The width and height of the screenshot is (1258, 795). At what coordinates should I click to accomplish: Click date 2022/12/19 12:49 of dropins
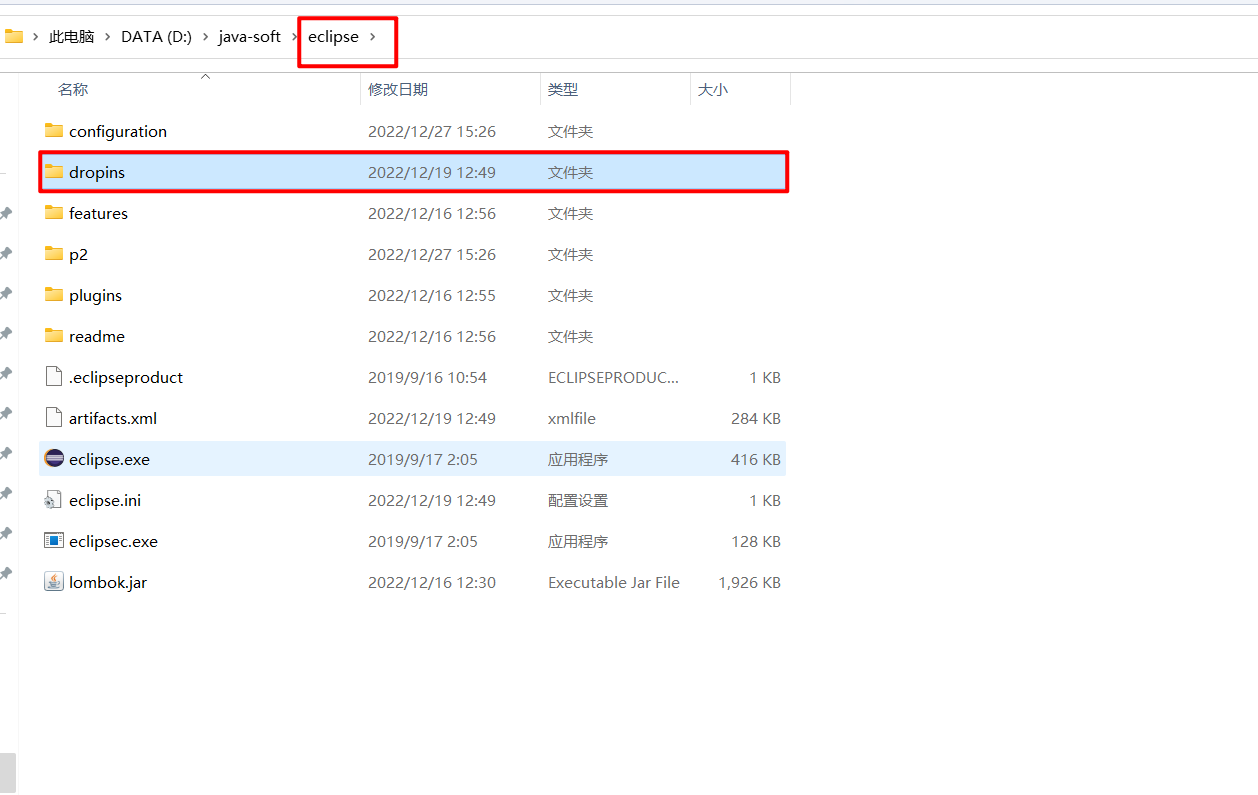pos(432,172)
